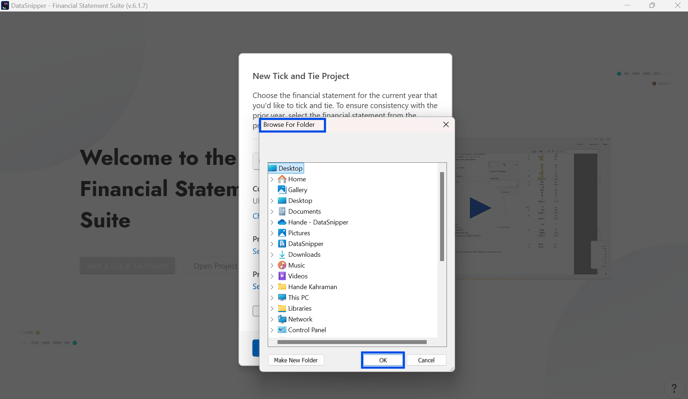Click the DataSnipper folder icon
This screenshot has width=688, height=399.
click(x=282, y=244)
